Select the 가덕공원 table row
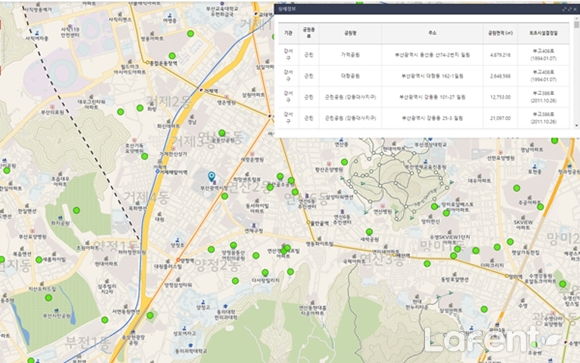The height and width of the screenshot is (363, 580). coord(424,55)
